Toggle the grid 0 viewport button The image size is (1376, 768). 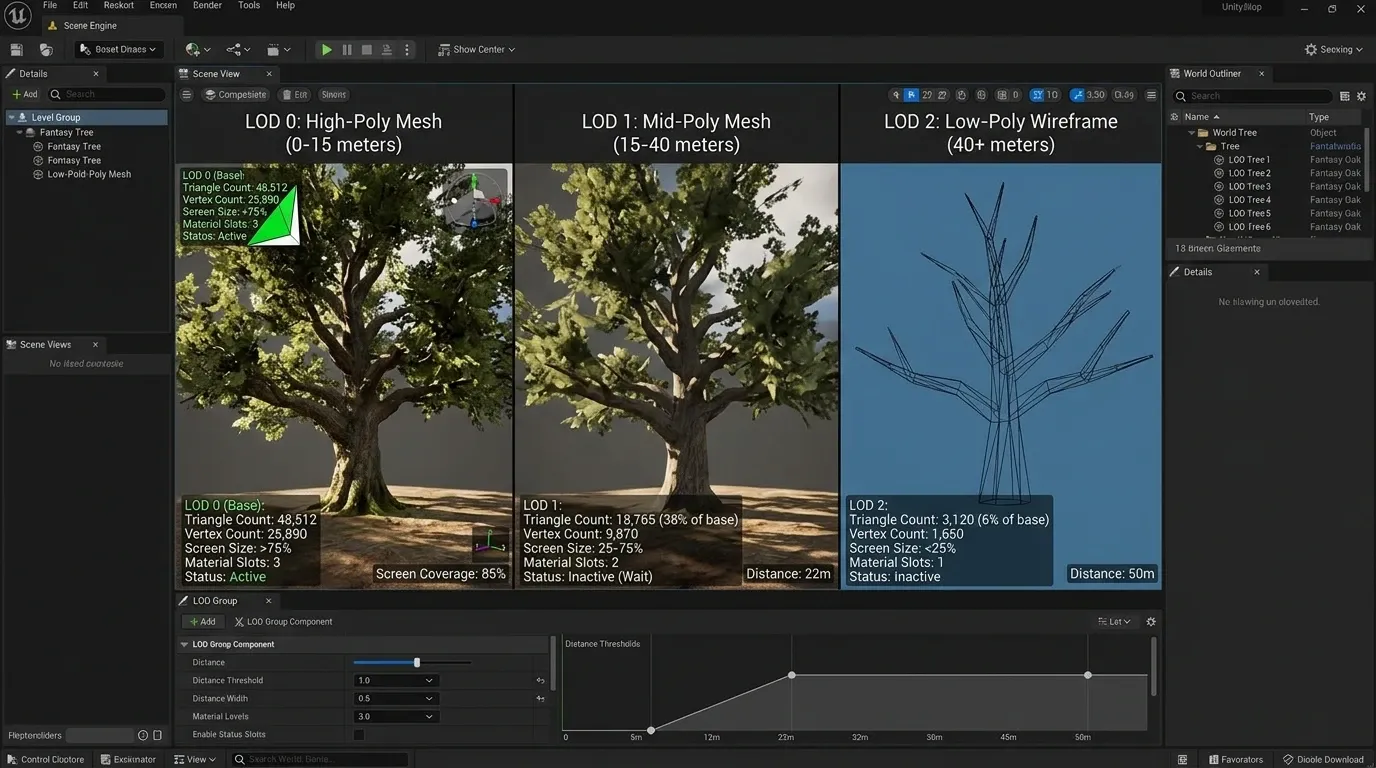click(x=1009, y=95)
